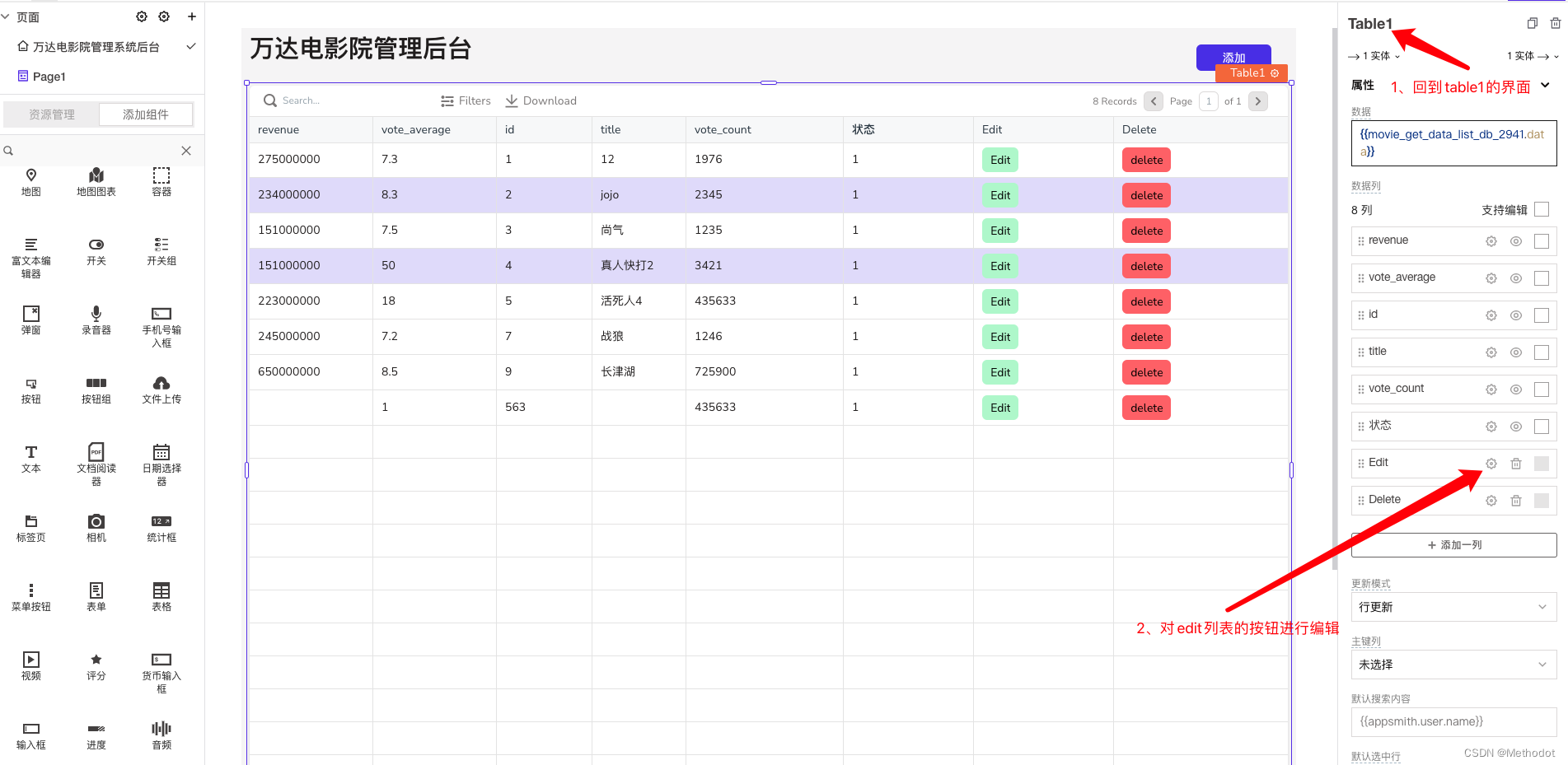Screen dimensions: 1568x765
Task: Expand the left 1 实体 incoming entities dropdown
Action: click(1374, 56)
